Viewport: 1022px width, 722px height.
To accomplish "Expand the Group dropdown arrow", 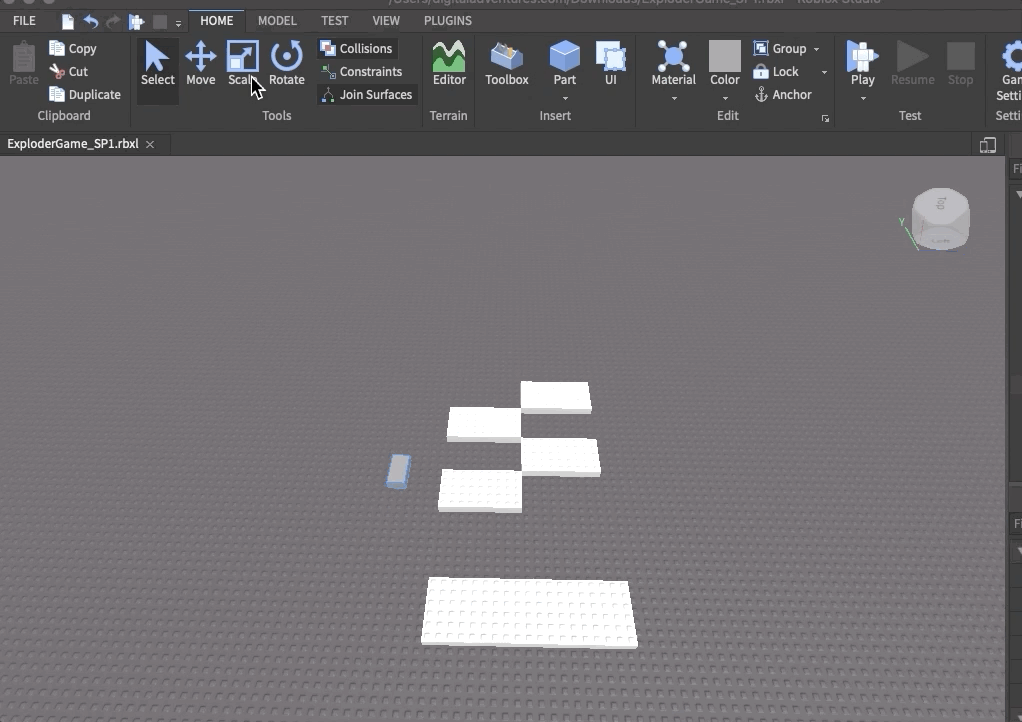I will coord(816,49).
